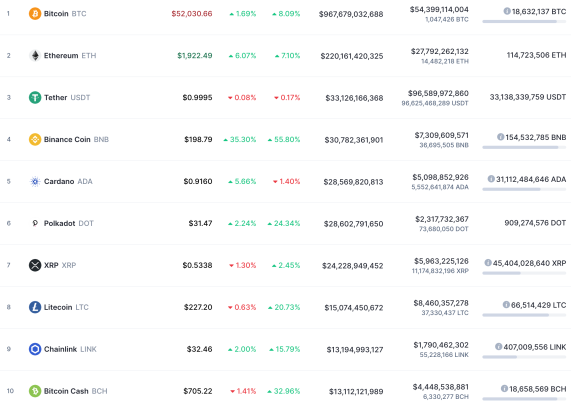Click XRP market cap $24,228,949,452
The height and width of the screenshot is (406, 571).
click(353, 266)
